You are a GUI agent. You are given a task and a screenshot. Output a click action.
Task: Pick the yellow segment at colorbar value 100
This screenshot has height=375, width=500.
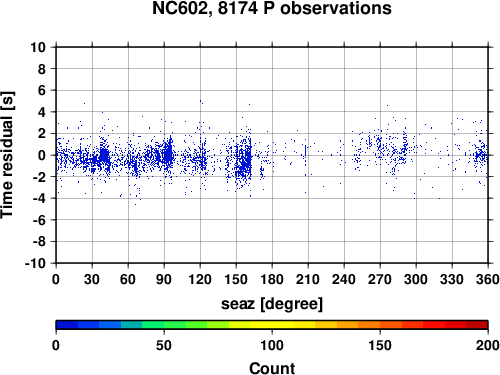(x=272, y=325)
